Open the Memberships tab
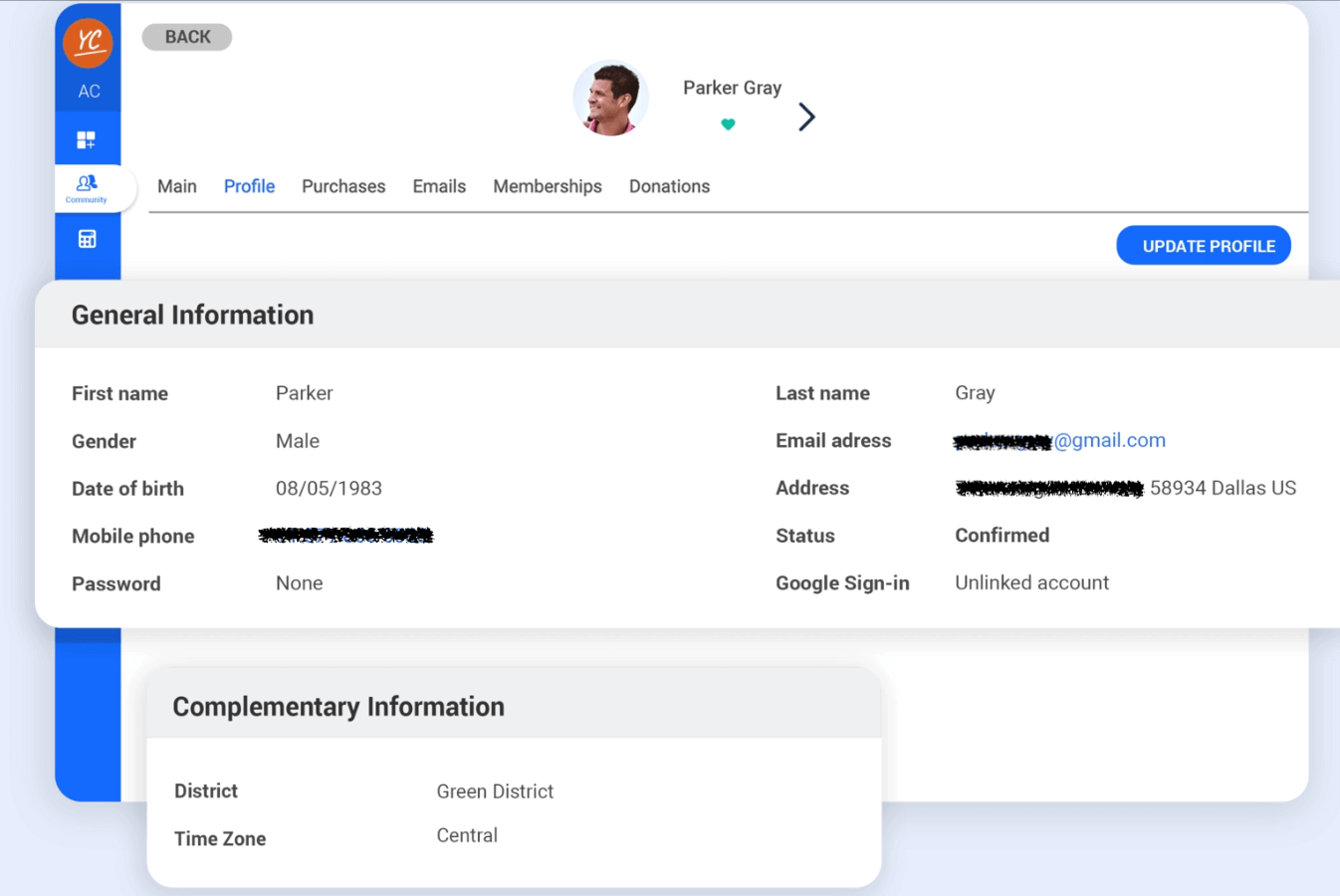Image resolution: width=1340 pixels, height=896 pixels. [547, 186]
